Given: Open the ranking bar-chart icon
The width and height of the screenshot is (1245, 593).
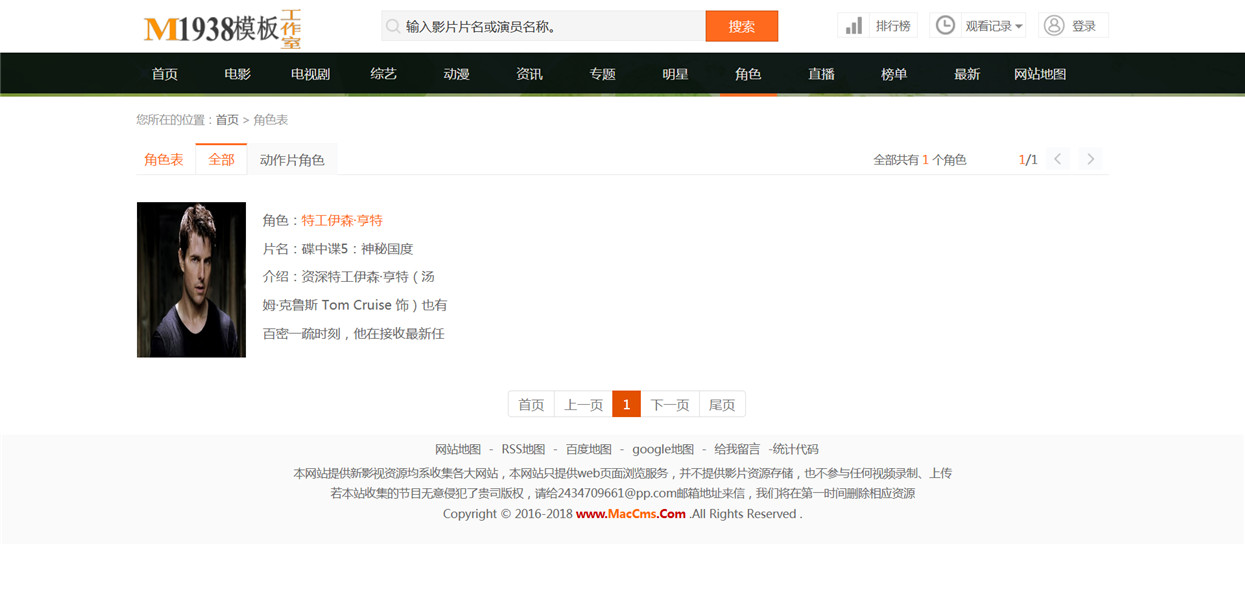Looking at the screenshot, I should click(854, 26).
